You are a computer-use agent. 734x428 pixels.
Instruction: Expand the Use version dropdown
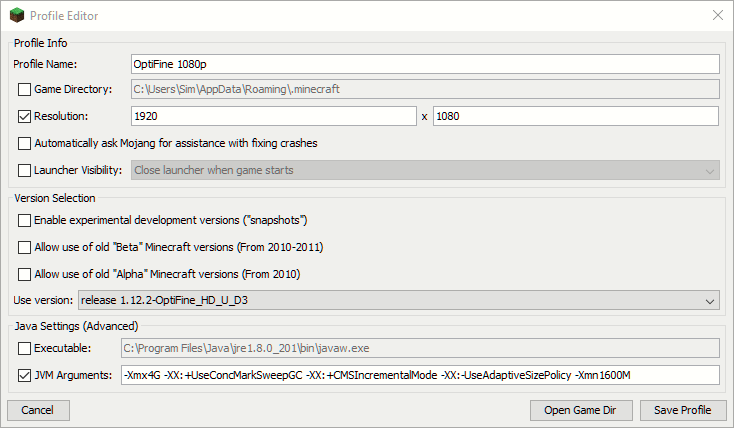399,300
